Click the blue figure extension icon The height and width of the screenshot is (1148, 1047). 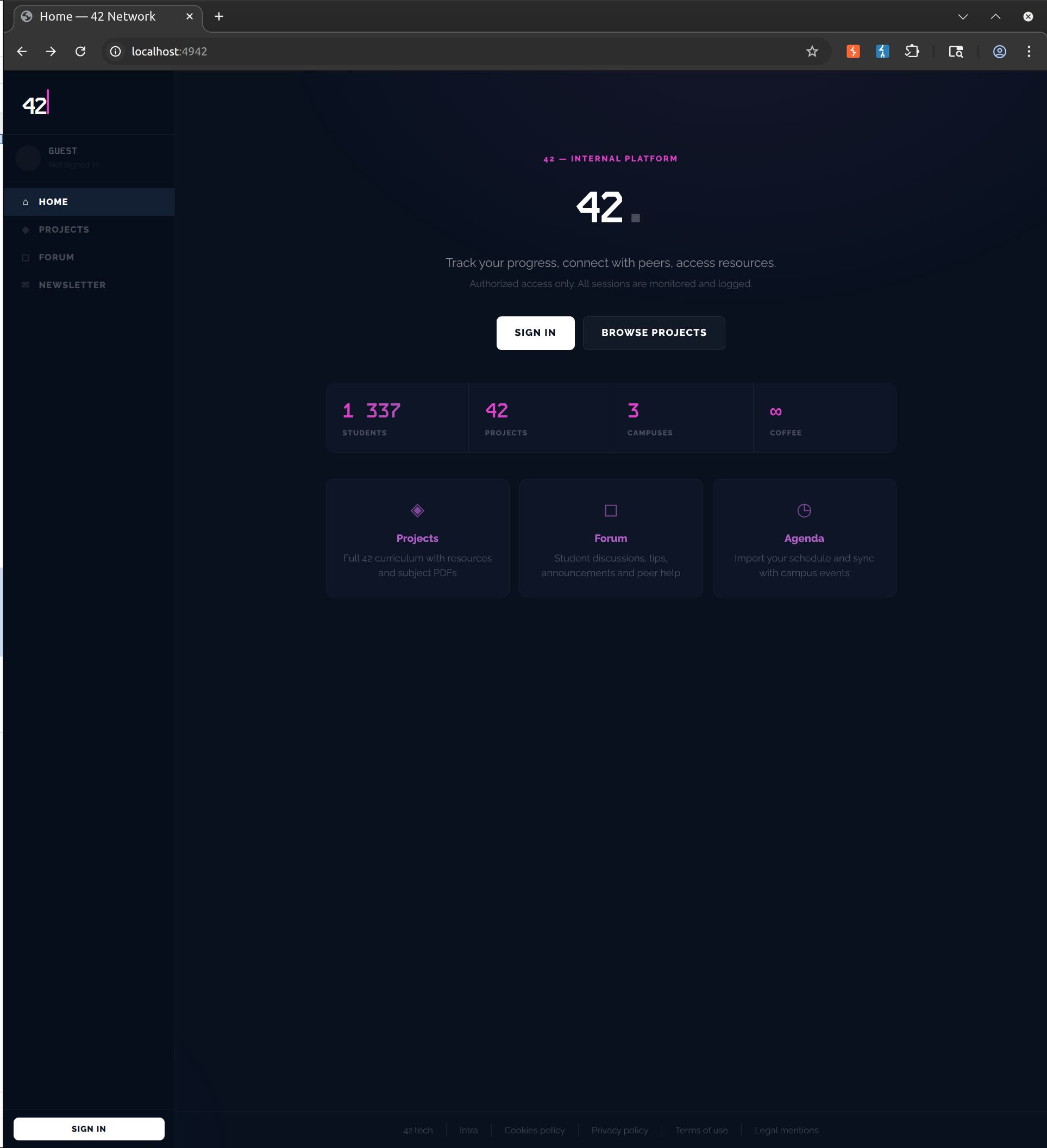click(882, 51)
